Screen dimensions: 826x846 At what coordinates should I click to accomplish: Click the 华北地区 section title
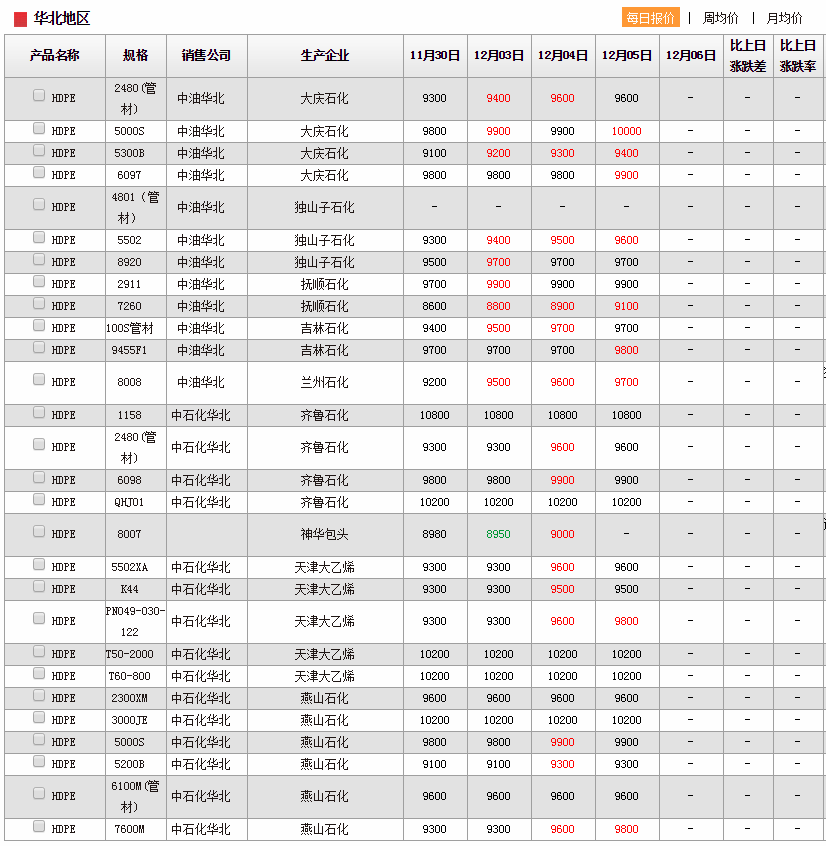point(62,18)
